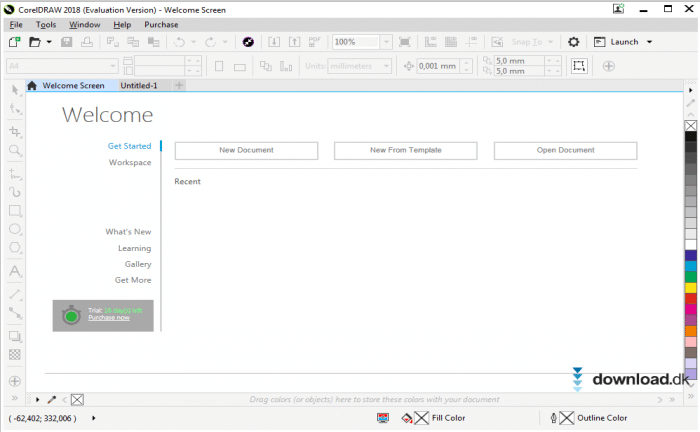Open the Help menu

[x=122, y=25]
